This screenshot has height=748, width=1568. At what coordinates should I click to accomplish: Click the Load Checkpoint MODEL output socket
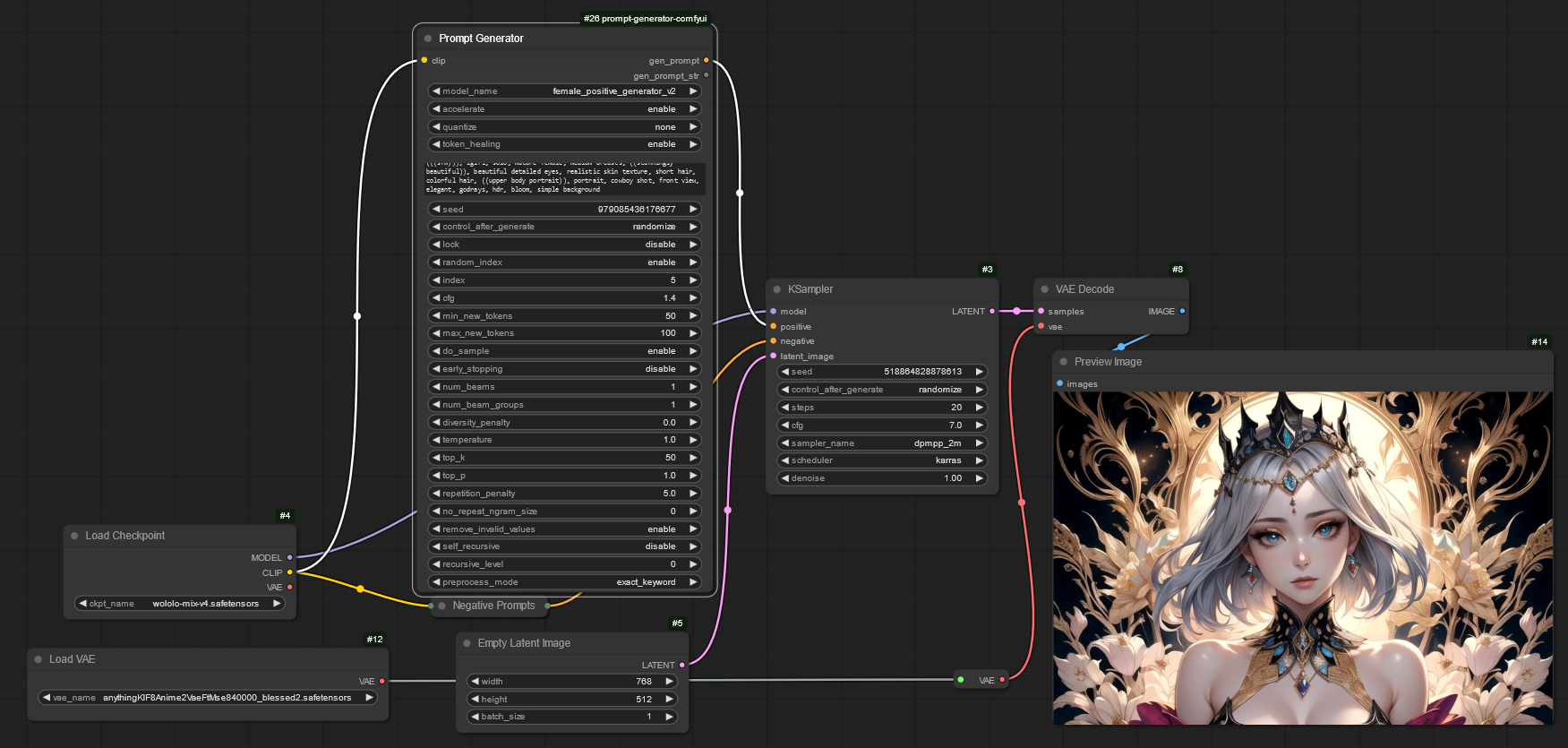tap(289, 557)
